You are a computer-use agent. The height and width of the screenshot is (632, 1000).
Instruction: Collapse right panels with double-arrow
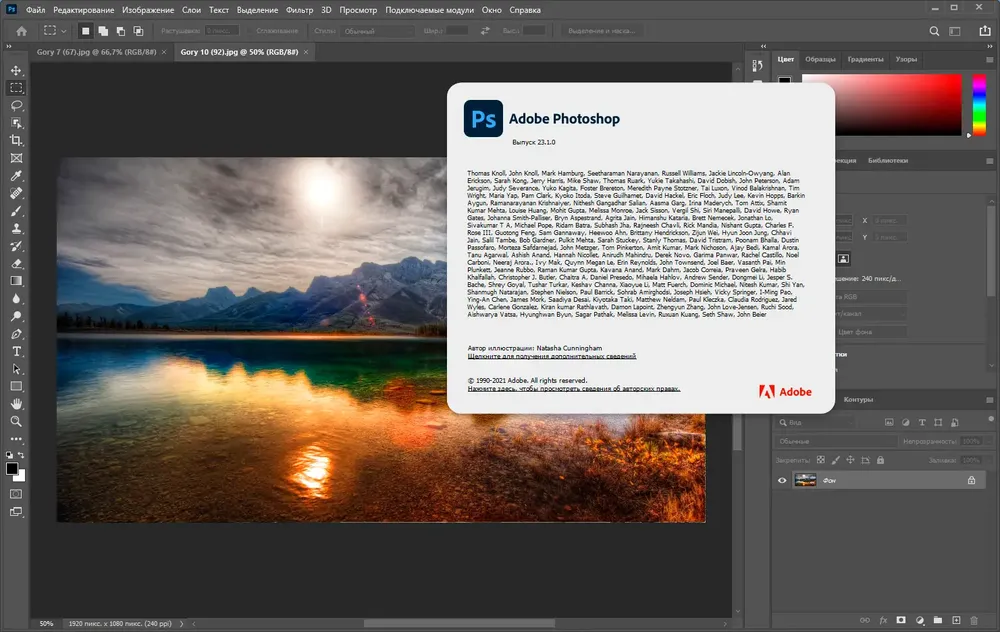[x=990, y=46]
